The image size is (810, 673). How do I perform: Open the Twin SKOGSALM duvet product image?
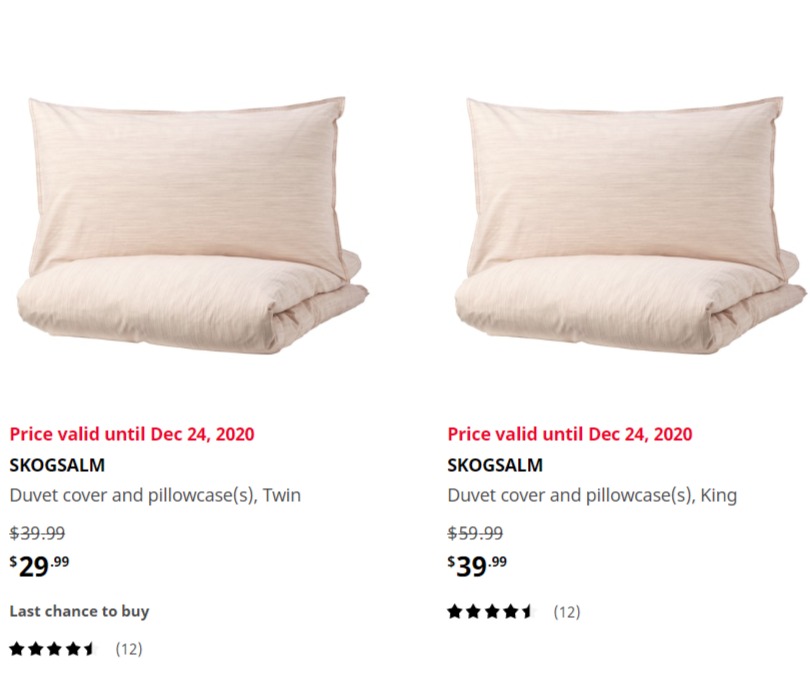pos(192,225)
